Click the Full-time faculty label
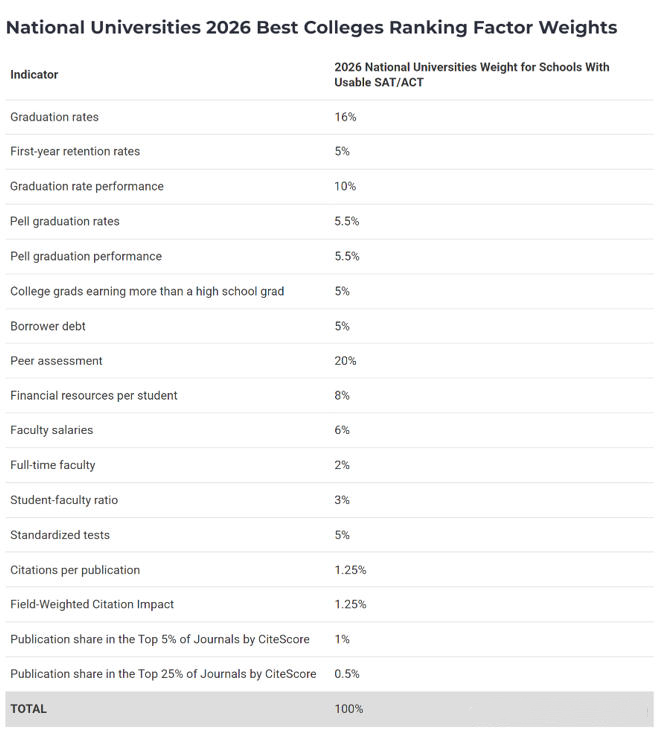Viewport: 660px width, 738px height. tap(53, 465)
